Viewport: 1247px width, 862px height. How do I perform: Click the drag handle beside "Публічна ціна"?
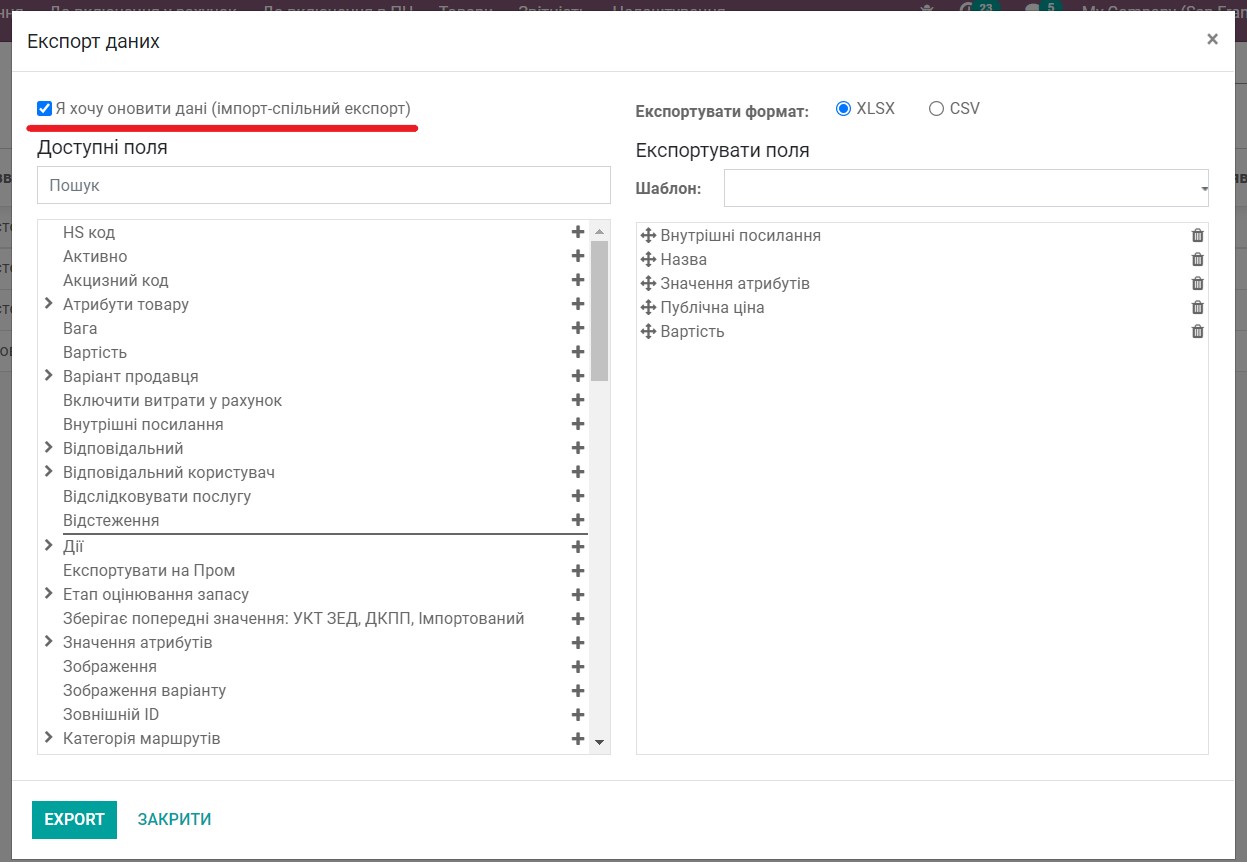pos(650,307)
